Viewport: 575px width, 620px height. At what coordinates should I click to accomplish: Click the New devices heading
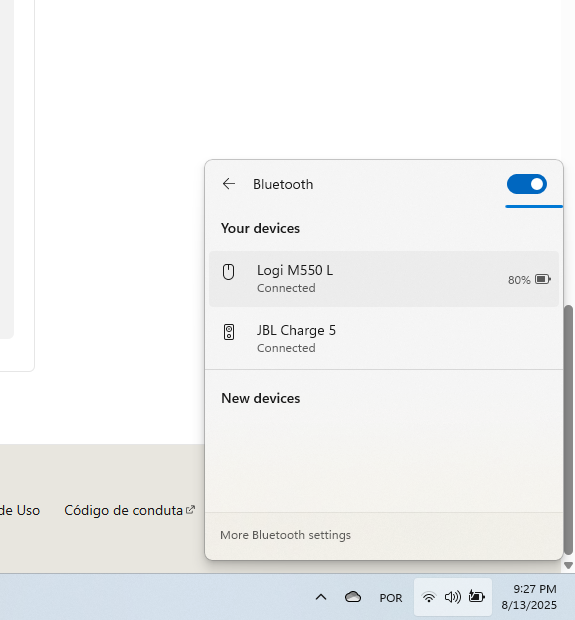(261, 398)
